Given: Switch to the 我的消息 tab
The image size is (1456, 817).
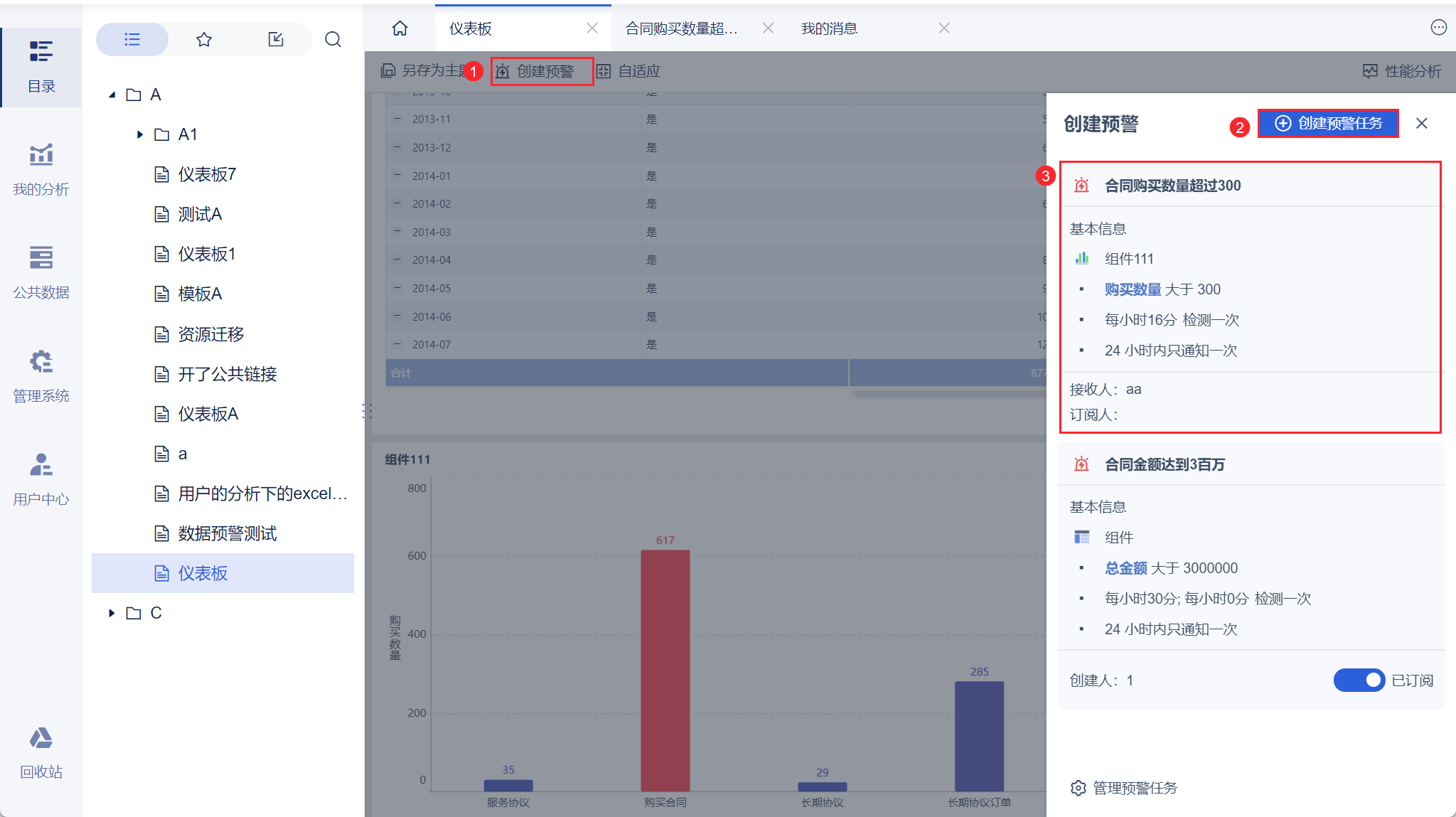Looking at the screenshot, I should [829, 28].
